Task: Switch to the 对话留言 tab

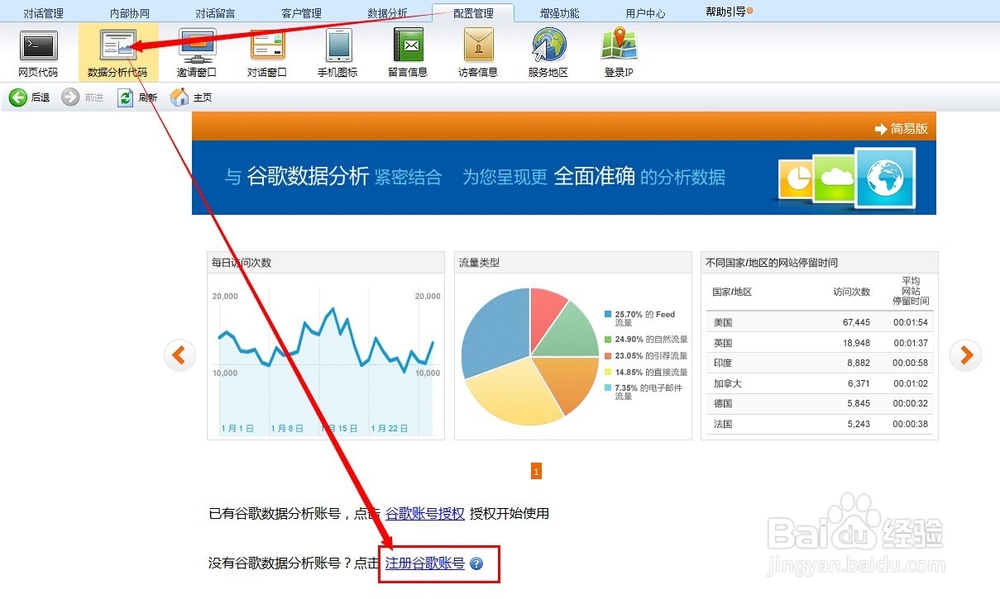Action: tap(215, 13)
